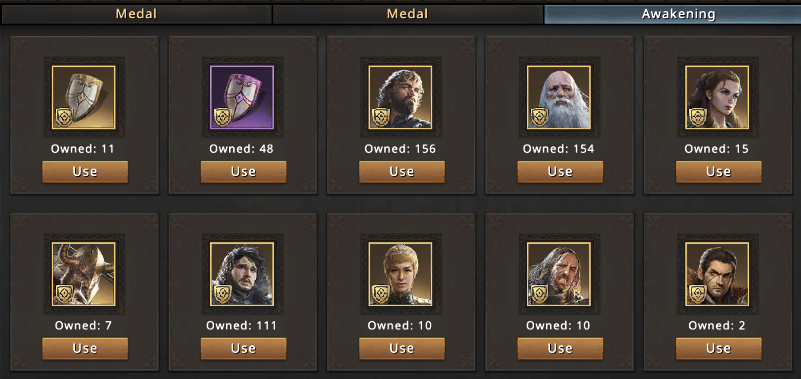Use the golden shield medal owned 11
Viewport: 801px width, 379px height.
pos(85,172)
